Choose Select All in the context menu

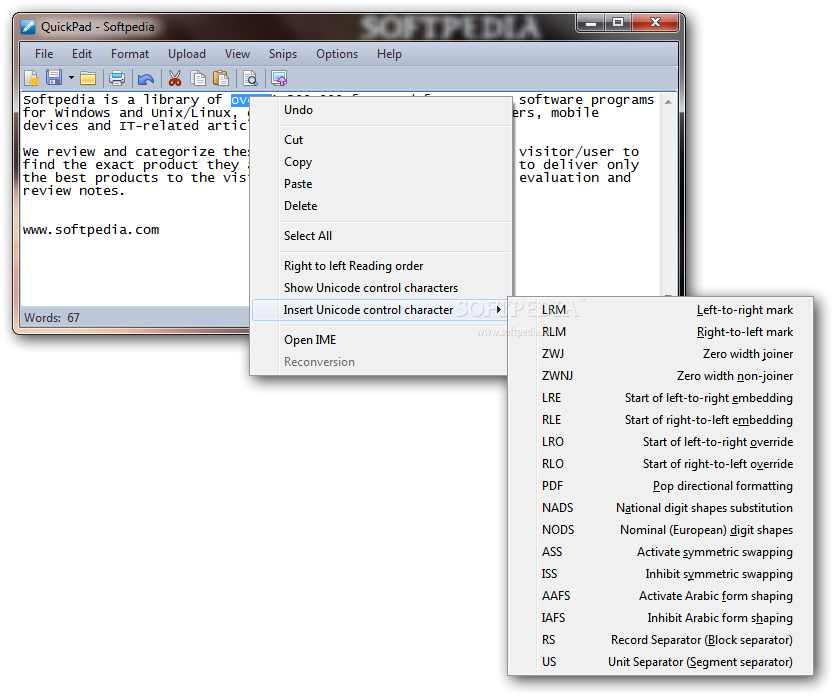pos(380,236)
